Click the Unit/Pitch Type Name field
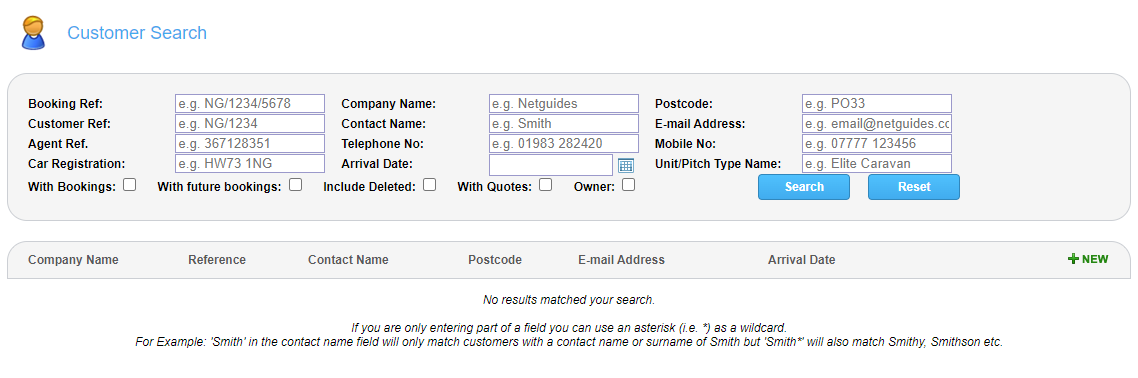 [877, 164]
